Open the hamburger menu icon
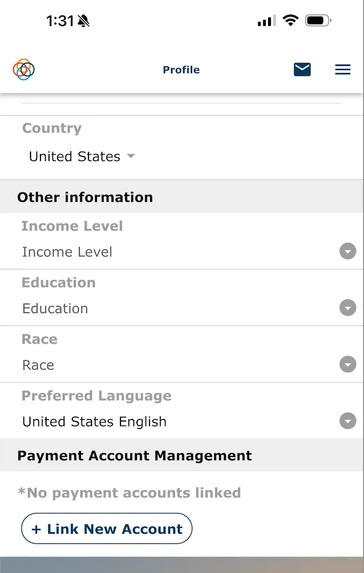The width and height of the screenshot is (364, 573). coord(343,69)
